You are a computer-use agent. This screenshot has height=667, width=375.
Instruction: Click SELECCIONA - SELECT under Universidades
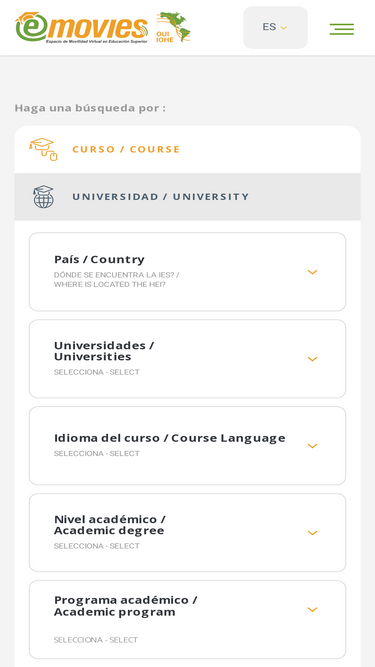(97, 372)
